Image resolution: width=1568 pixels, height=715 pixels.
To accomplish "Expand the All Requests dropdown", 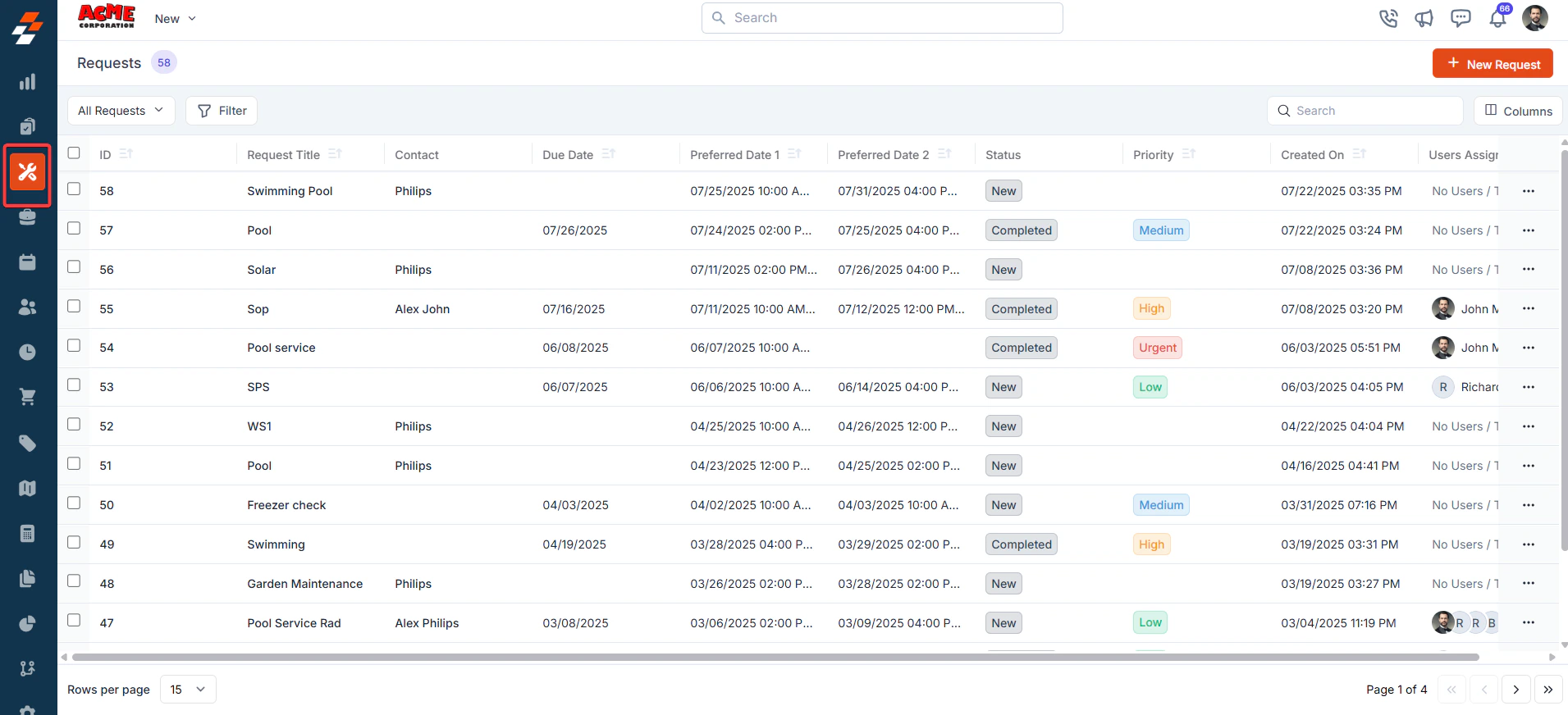I will click(x=121, y=111).
